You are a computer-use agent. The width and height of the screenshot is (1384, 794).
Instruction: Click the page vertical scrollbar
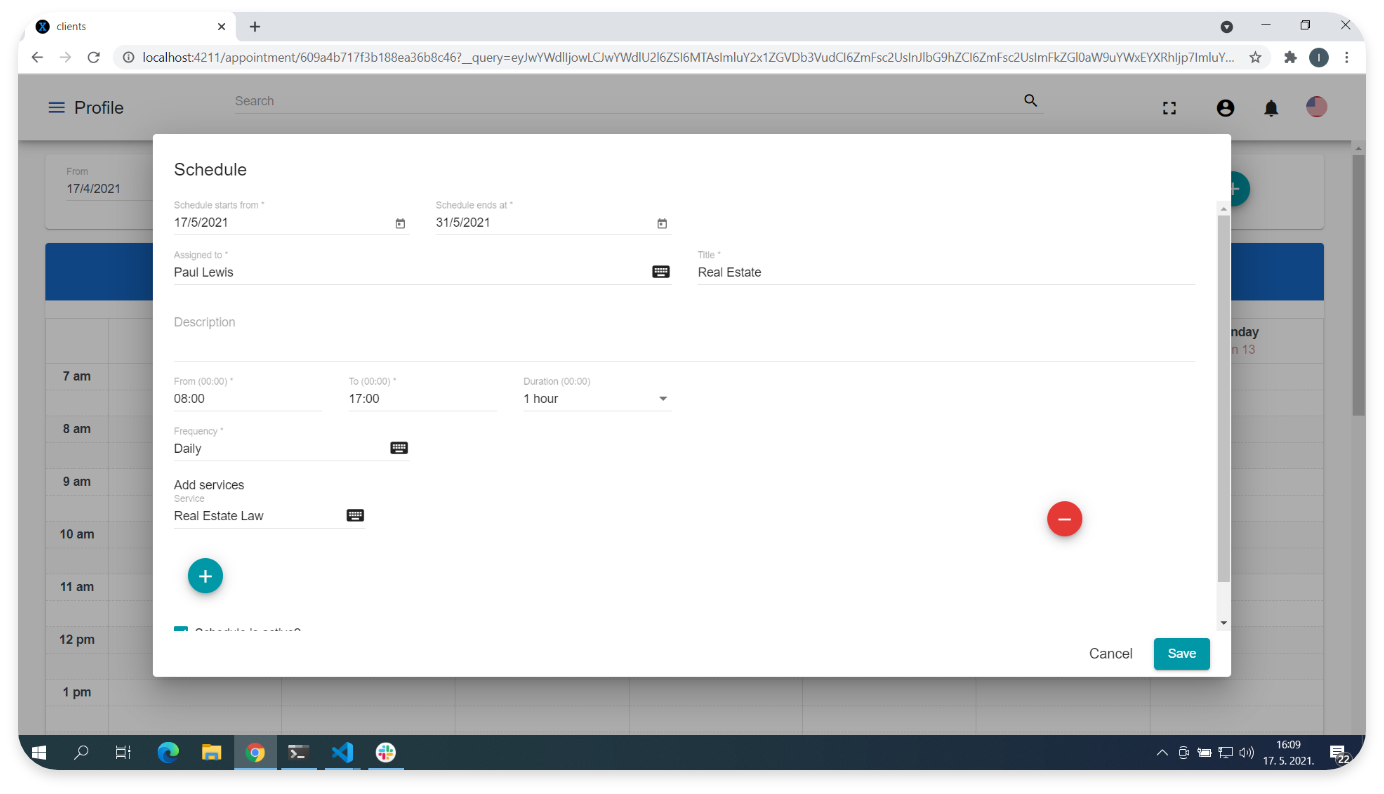pos(1357,285)
